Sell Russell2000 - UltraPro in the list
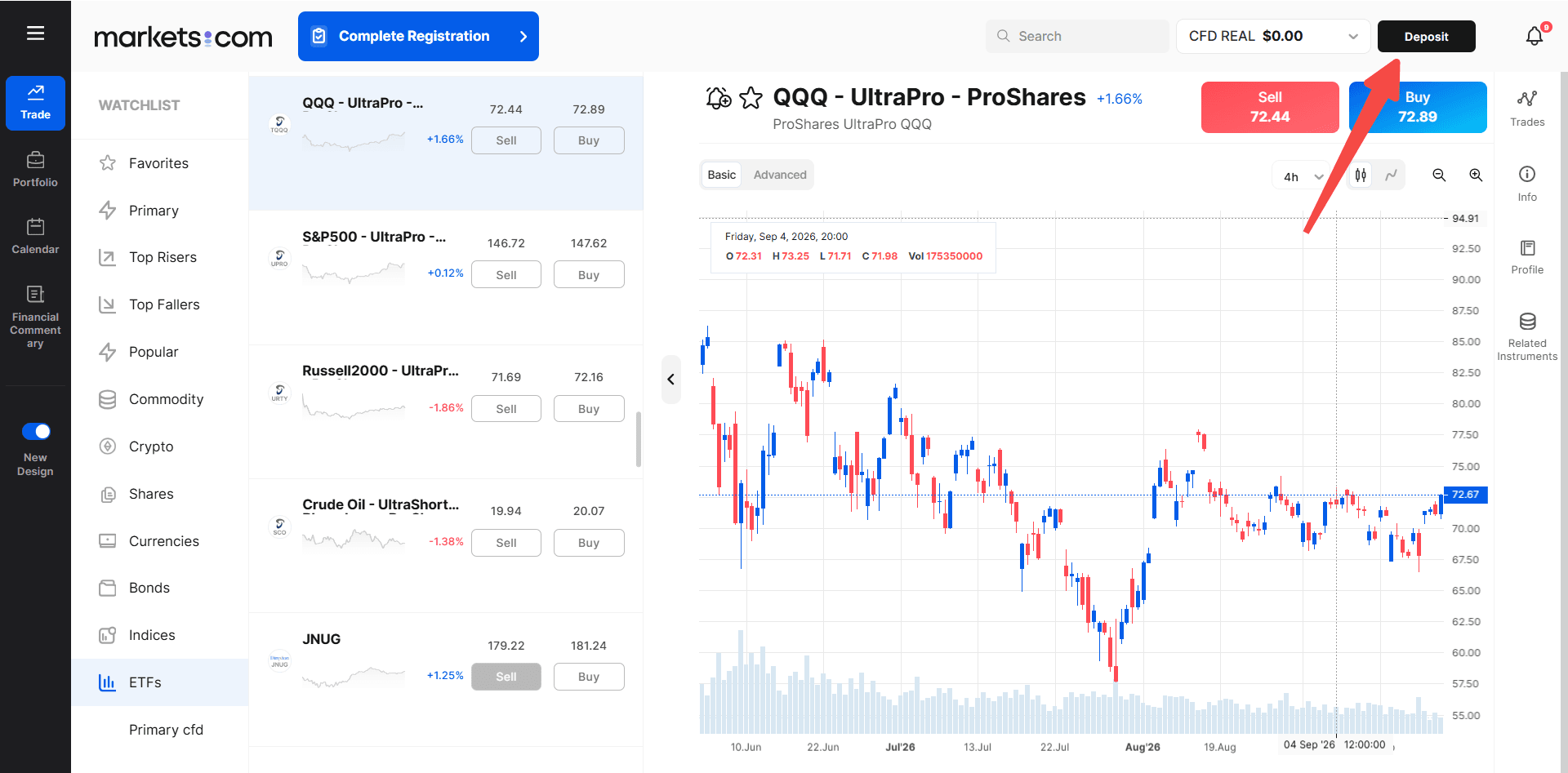 pyautogui.click(x=506, y=409)
